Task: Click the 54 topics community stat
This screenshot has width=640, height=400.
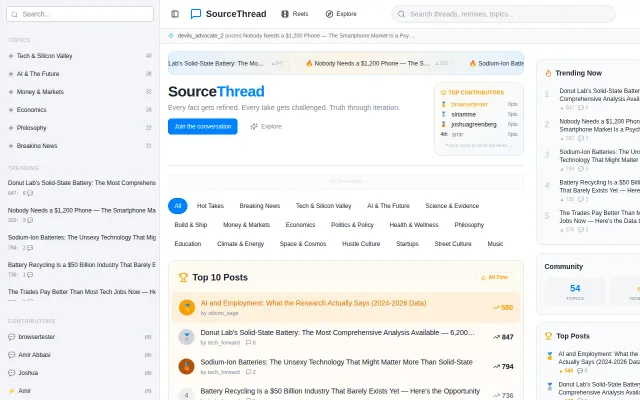Action: pos(575,292)
